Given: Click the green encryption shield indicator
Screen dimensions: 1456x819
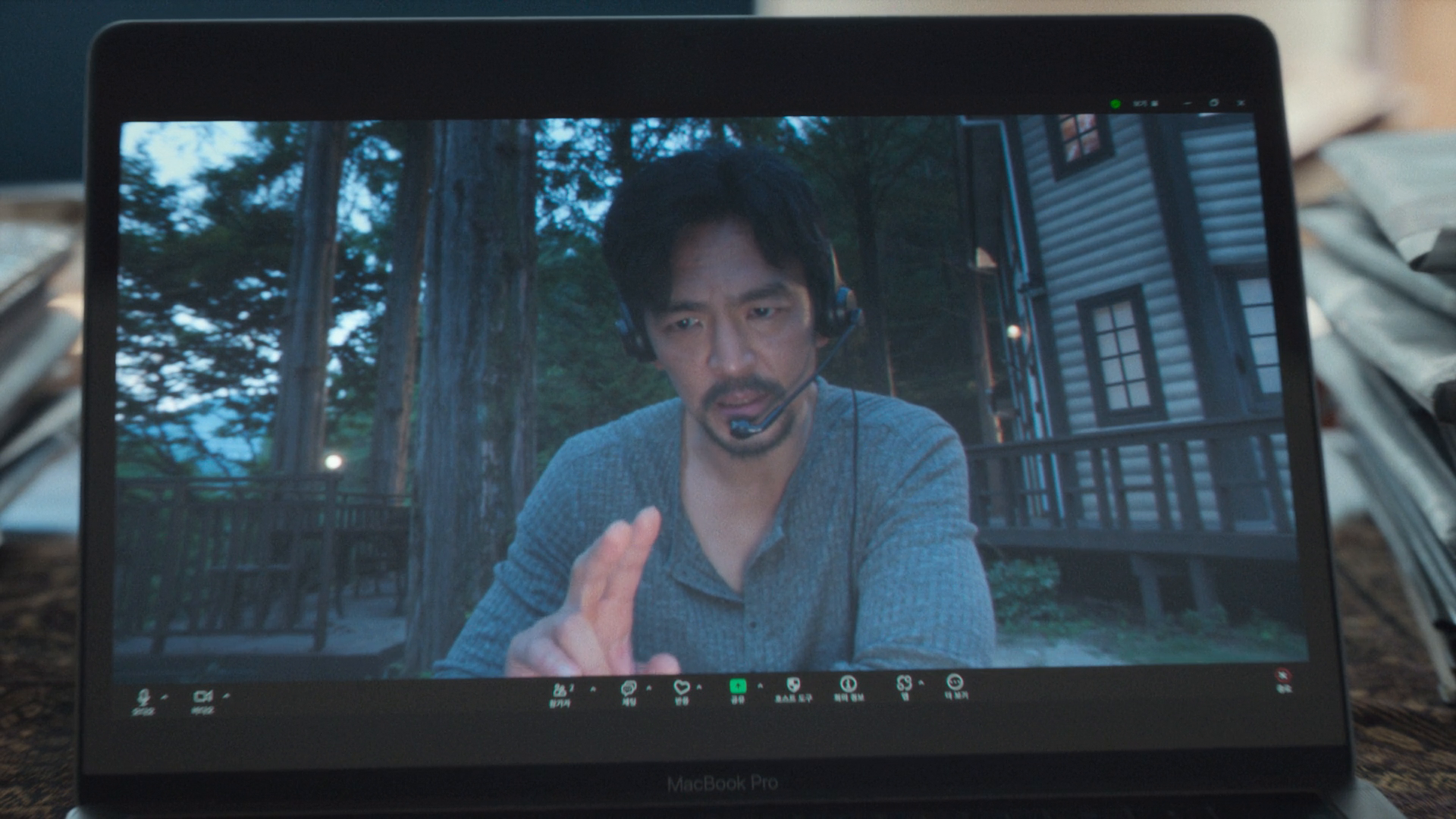Looking at the screenshot, I should tap(1116, 104).
